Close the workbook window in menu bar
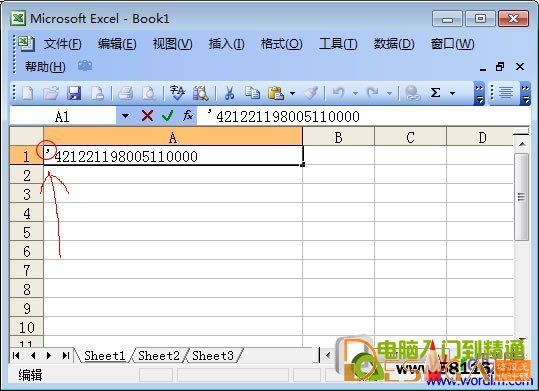Image resolution: width=539 pixels, height=391 pixels. click(520, 66)
